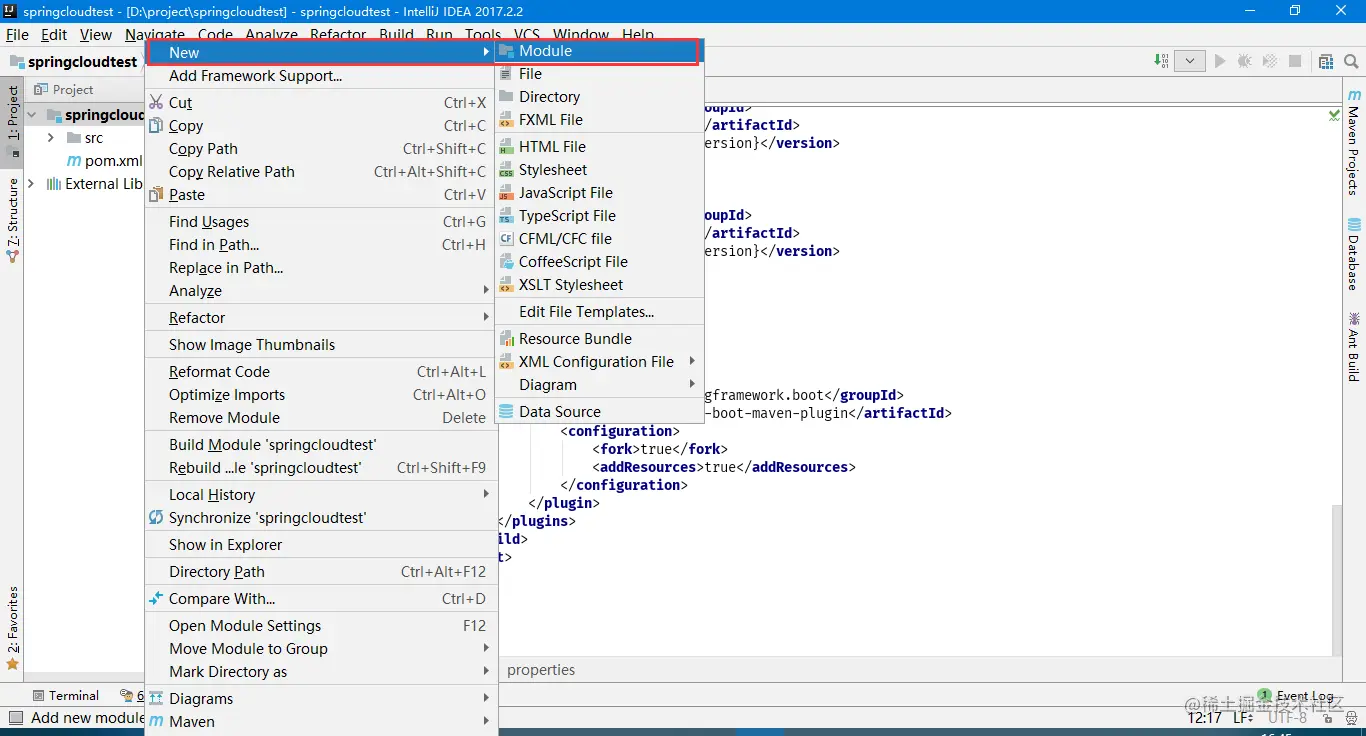Open the Event Log panel

point(1296,696)
